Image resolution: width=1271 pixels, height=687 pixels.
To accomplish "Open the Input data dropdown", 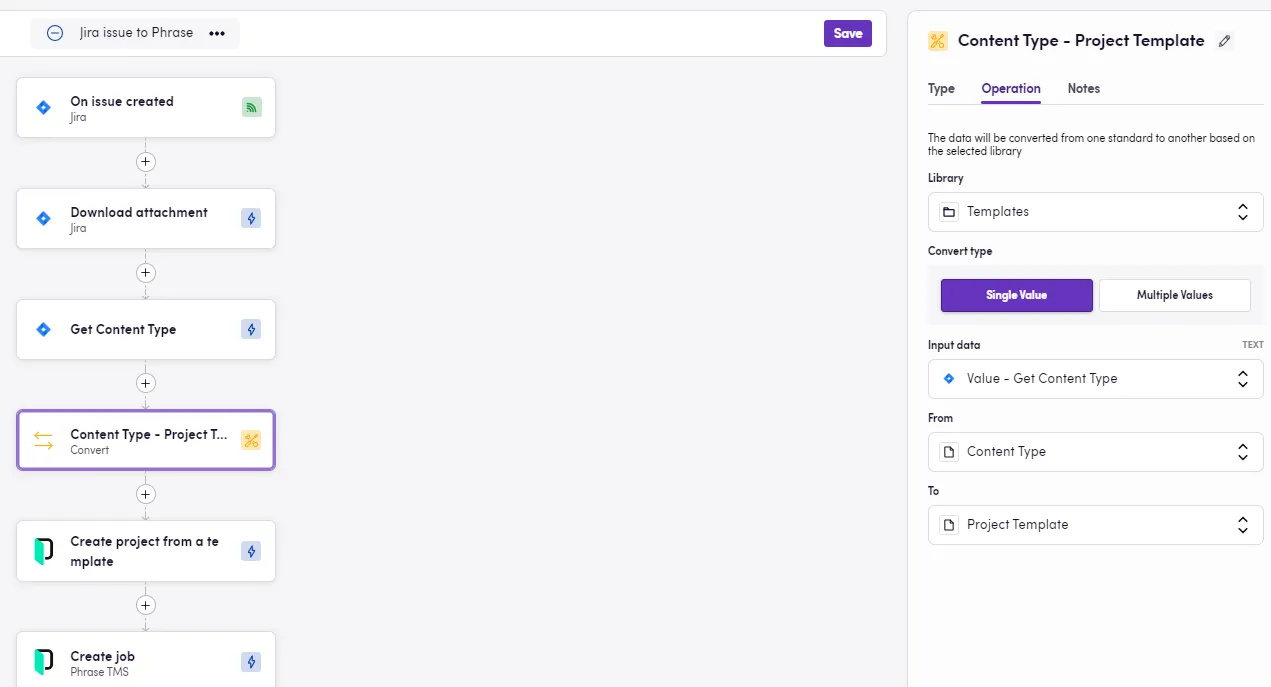I will point(1095,379).
